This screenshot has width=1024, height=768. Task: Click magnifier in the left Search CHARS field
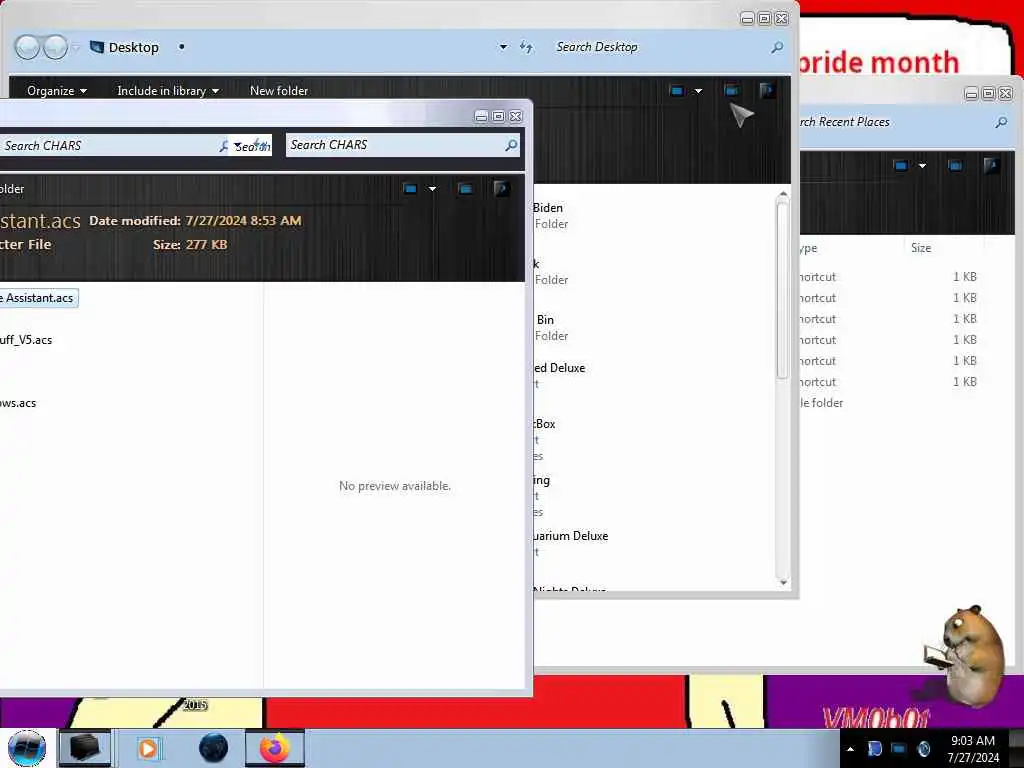pyautogui.click(x=223, y=146)
